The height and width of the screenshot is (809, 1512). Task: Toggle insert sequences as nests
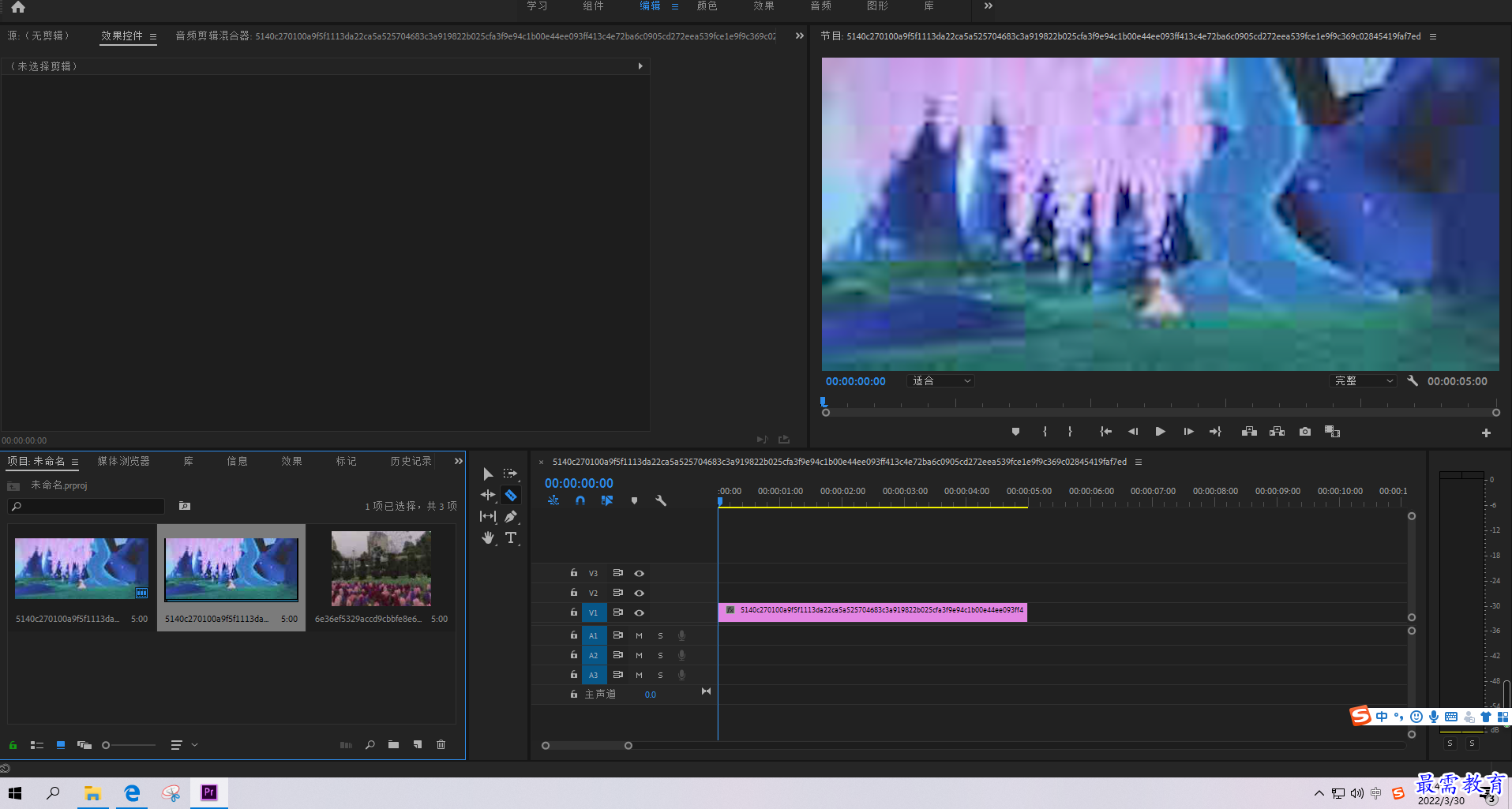[553, 500]
